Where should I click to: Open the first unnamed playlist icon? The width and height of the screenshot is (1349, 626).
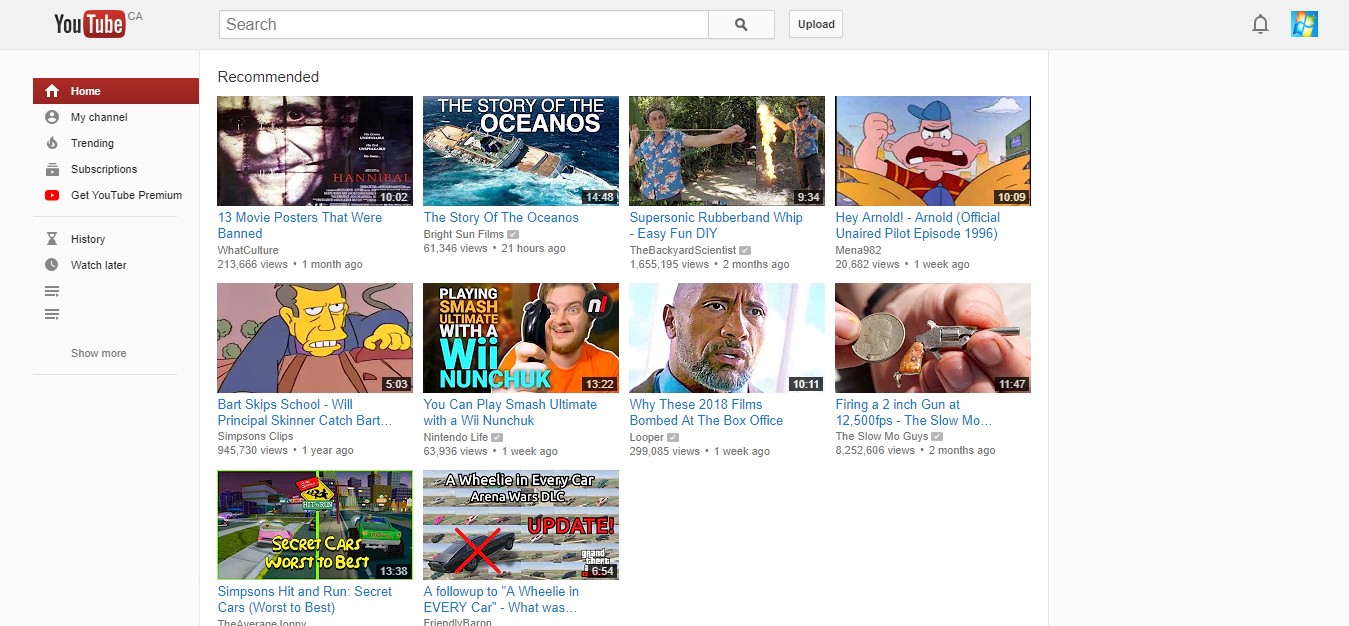[x=52, y=291]
